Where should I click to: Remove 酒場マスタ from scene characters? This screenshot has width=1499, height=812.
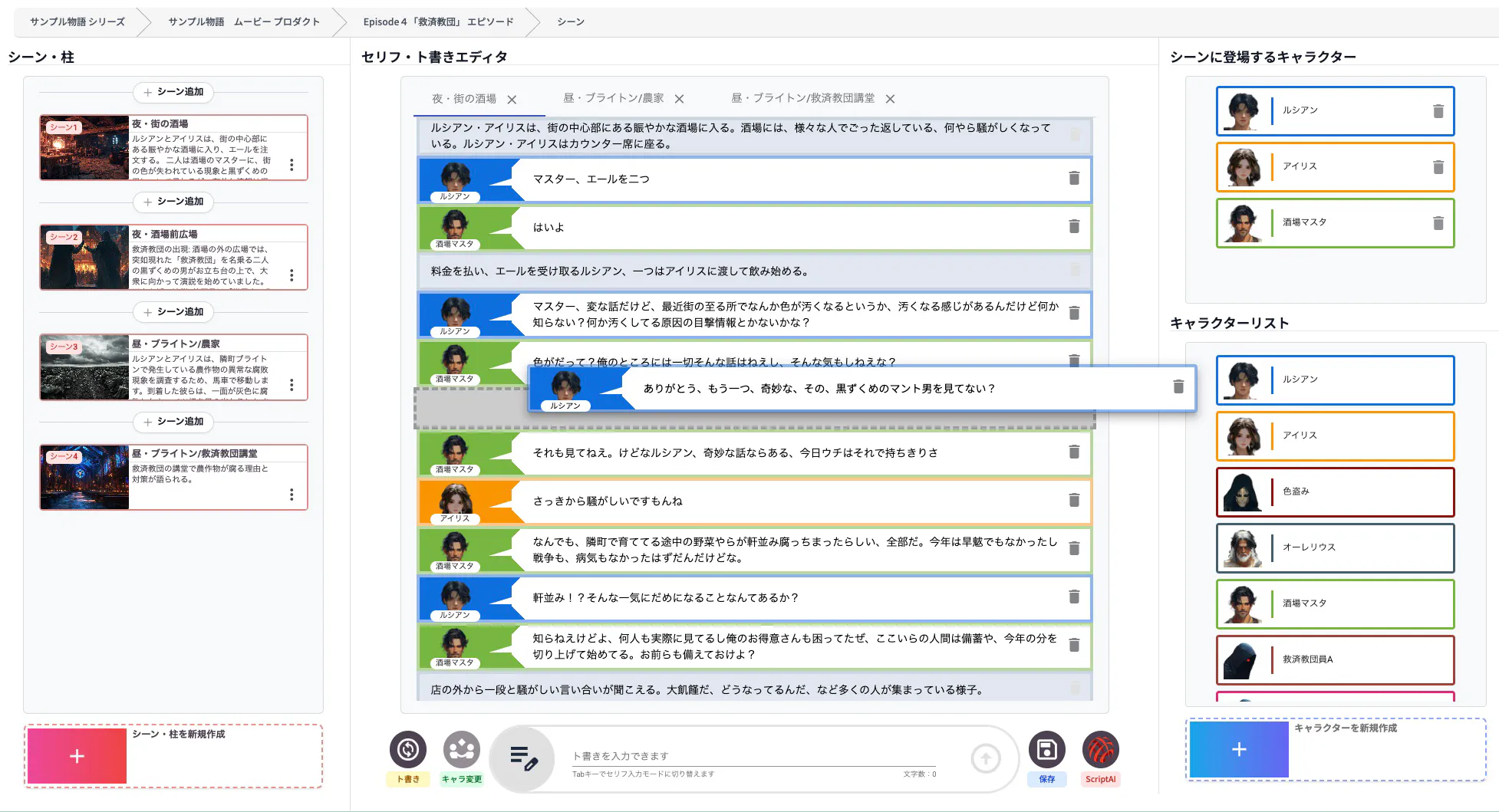point(1438,223)
